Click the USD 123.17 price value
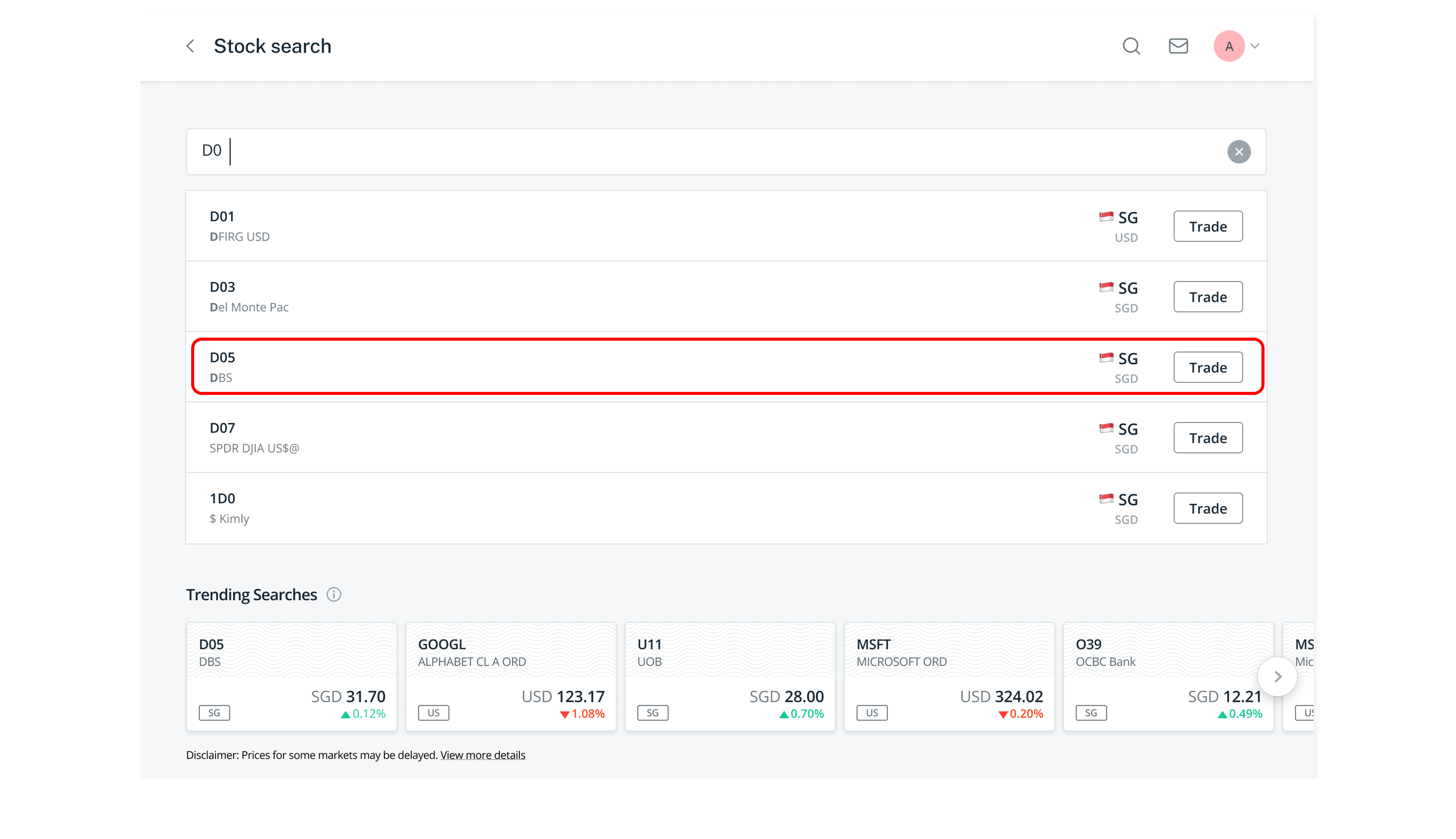The image size is (1456, 839). [x=563, y=697]
